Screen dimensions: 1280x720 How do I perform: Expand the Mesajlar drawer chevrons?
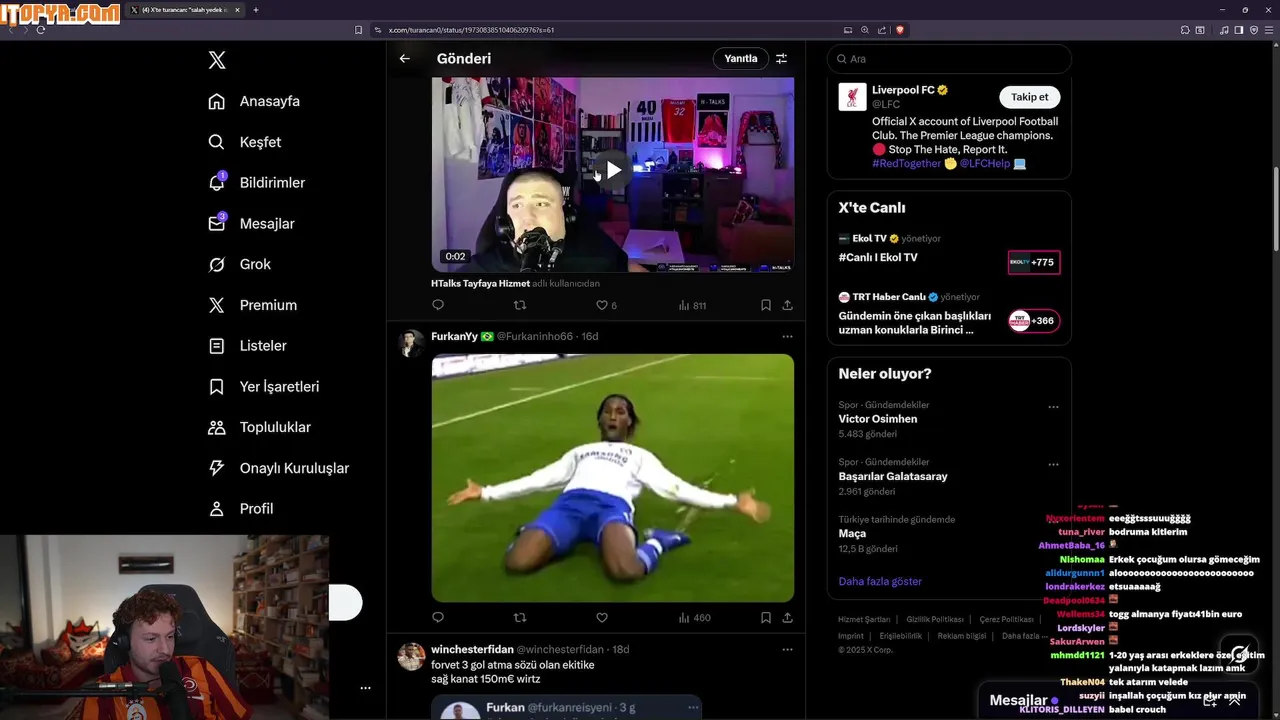click(1235, 701)
